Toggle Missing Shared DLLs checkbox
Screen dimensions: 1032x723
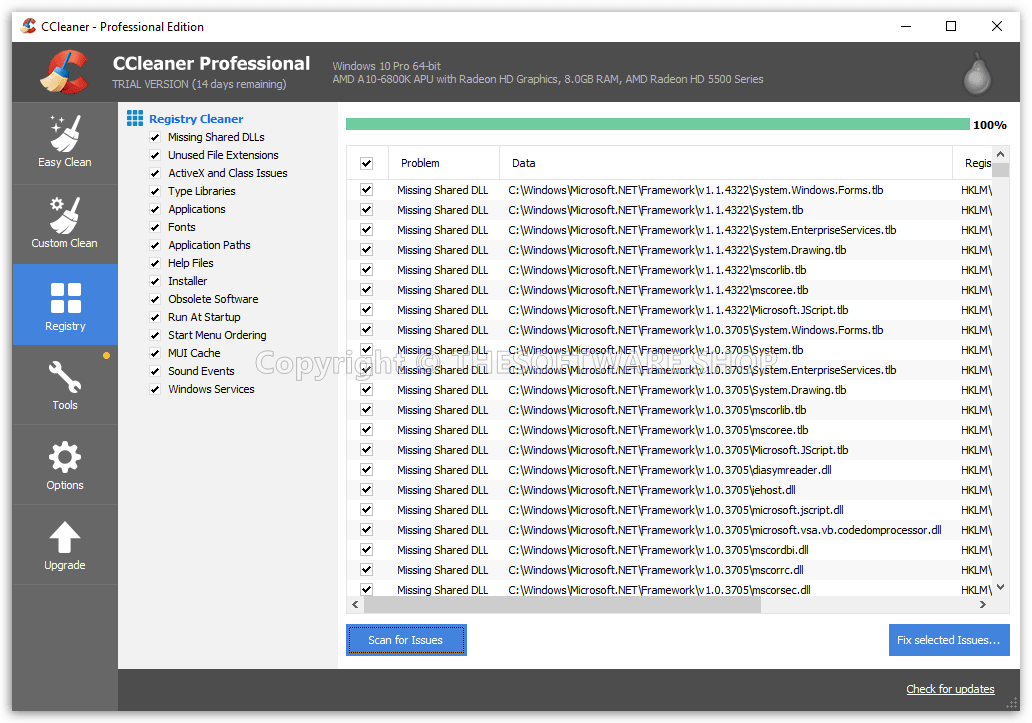(155, 137)
